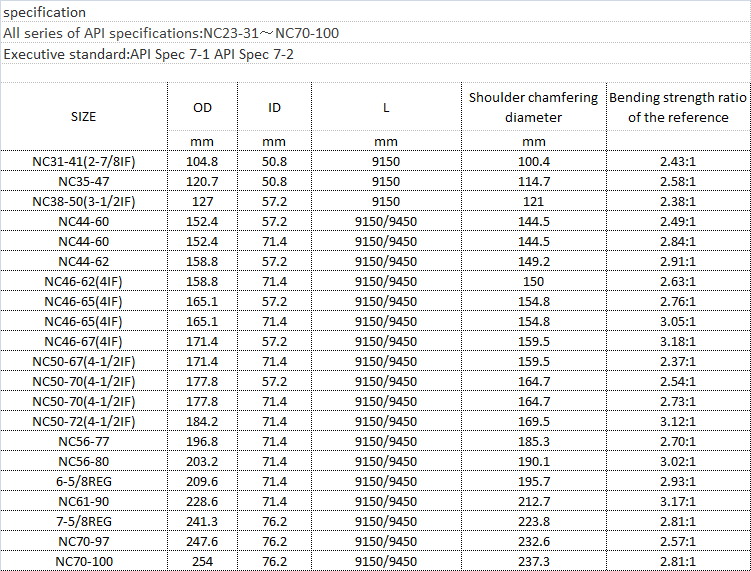Click the ratio 2.43:1 cell
This screenshot has width=751, height=571.
678,161
